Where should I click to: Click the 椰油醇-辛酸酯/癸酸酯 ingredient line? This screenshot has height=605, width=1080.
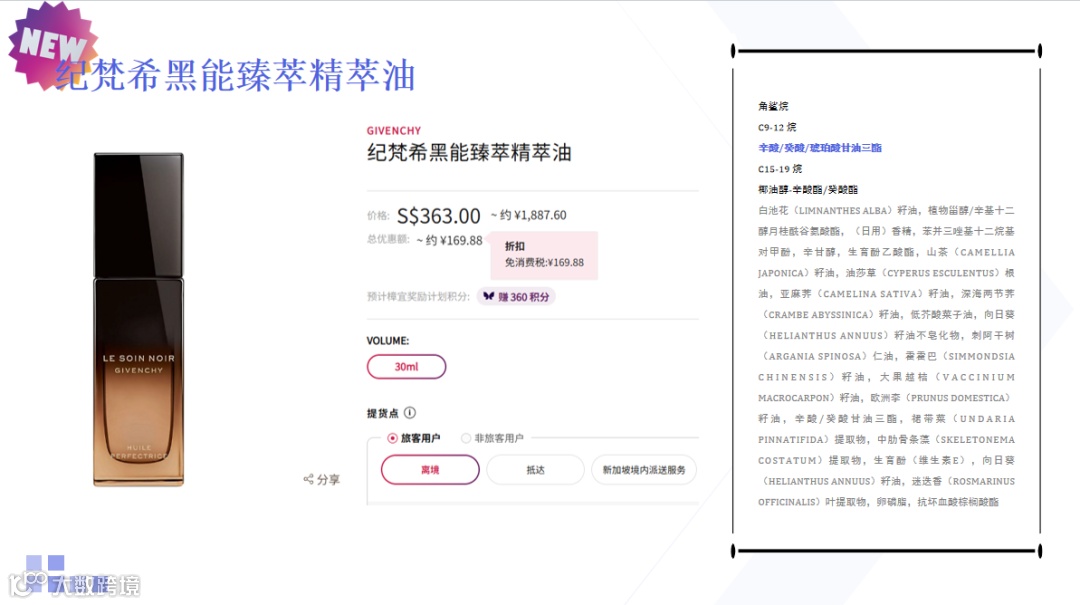(808, 189)
